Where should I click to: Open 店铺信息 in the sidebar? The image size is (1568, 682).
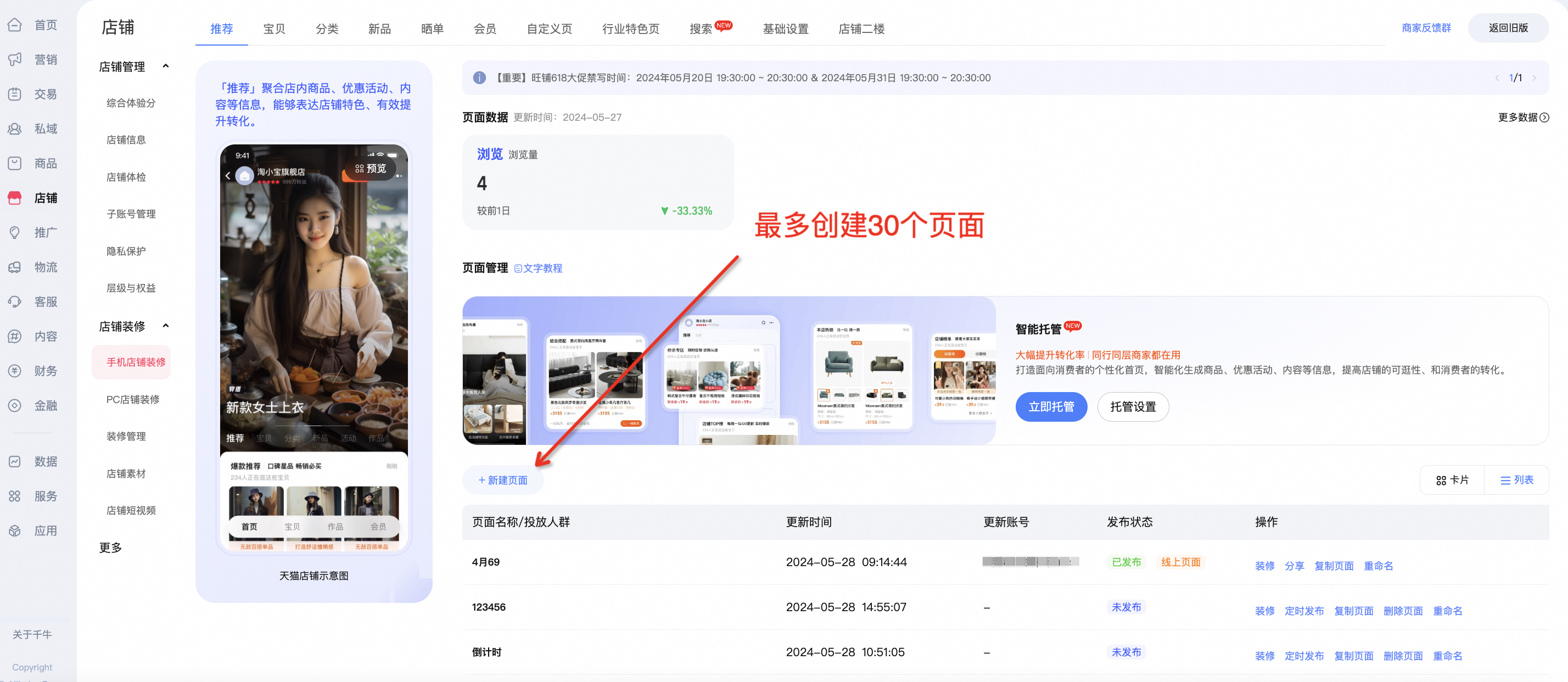pyautogui.click(x=126, y=140)
